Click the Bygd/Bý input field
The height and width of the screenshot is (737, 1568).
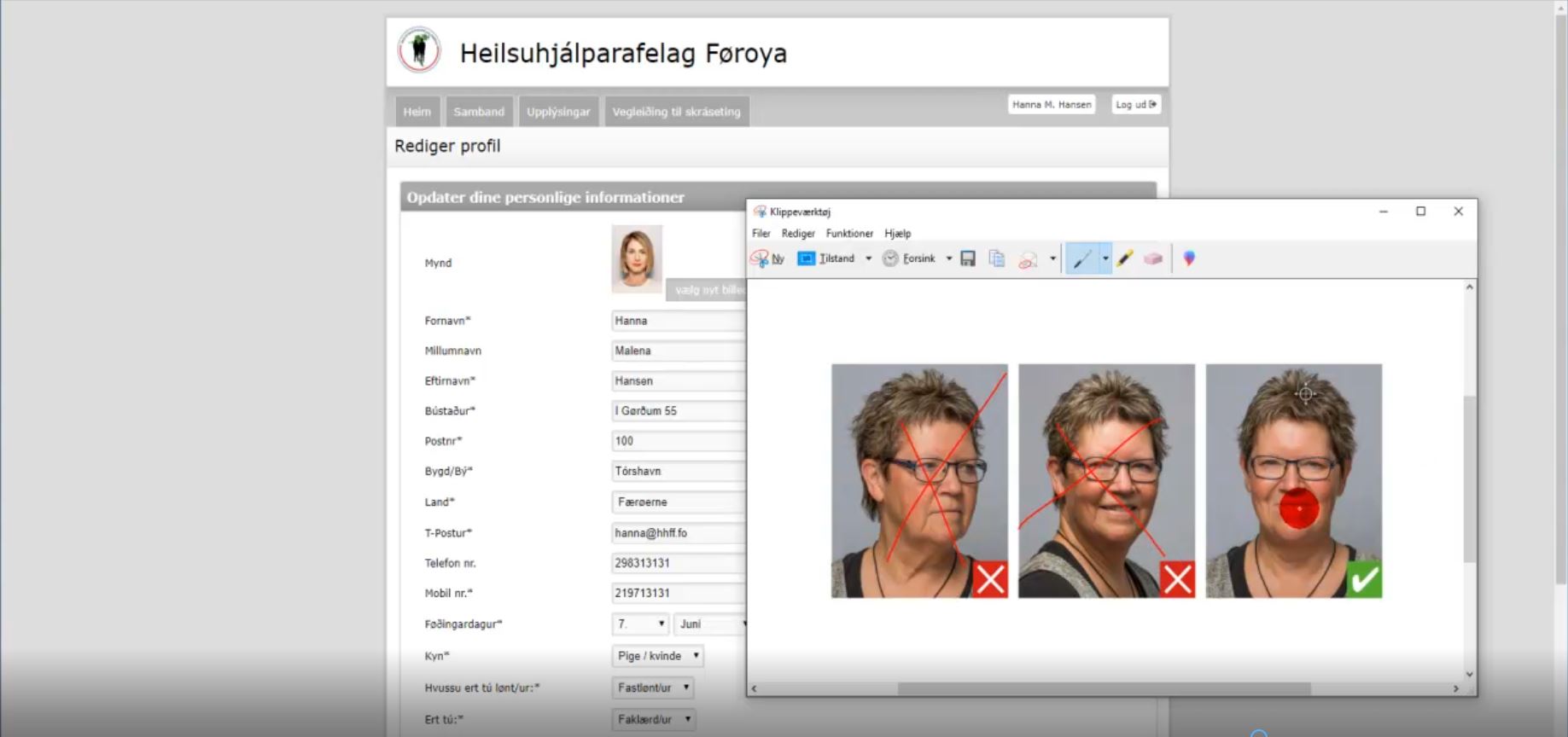[x=679, y=471]
